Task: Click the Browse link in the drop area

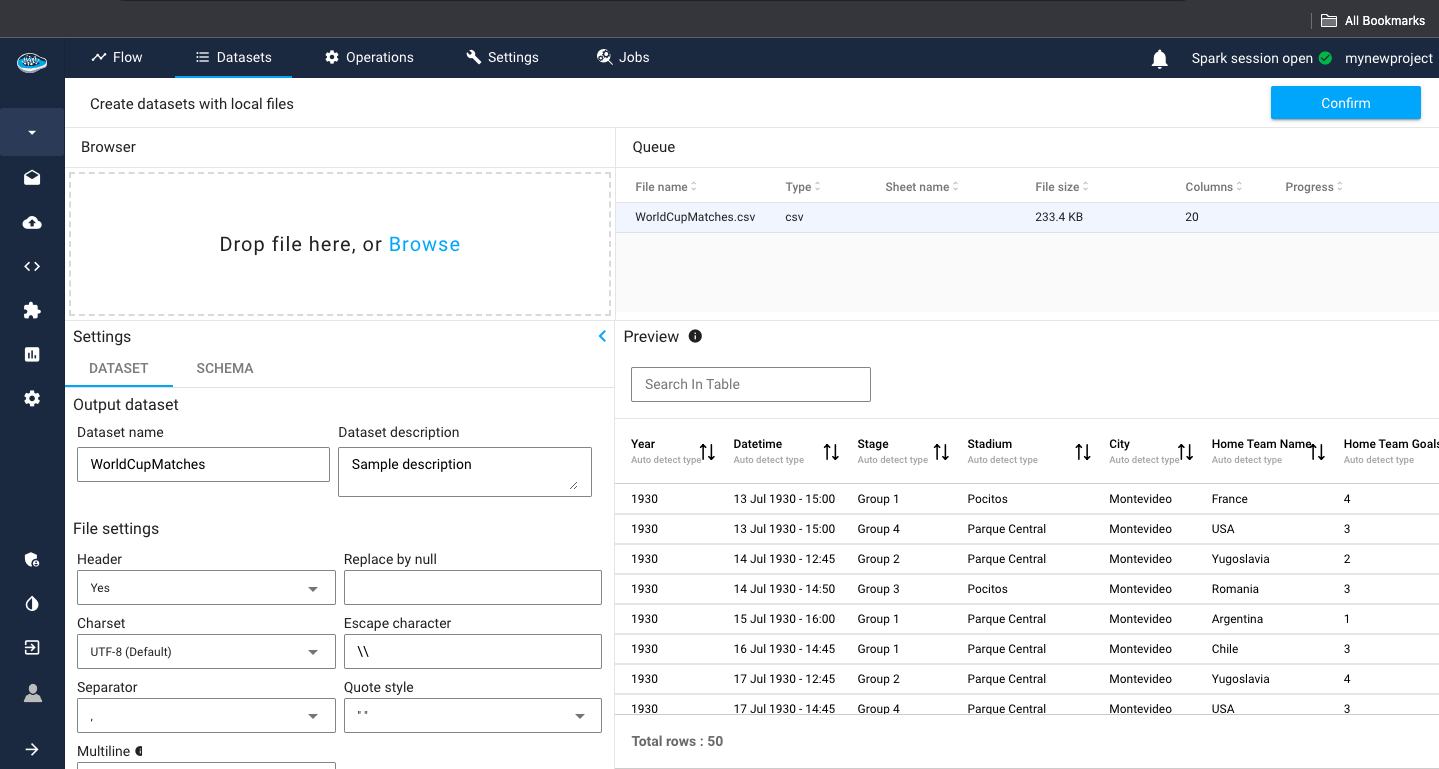Action: pos(424,245)
